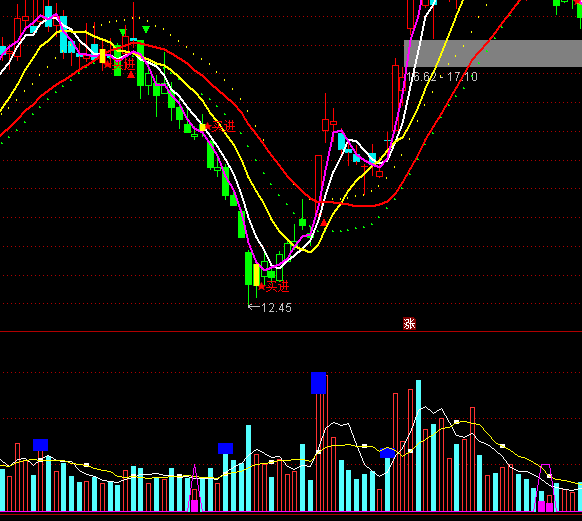Click the yellow candle at the first 买进 signal
Image resolution: width=582 pixels, height=521 pixels.
(102, 56)
